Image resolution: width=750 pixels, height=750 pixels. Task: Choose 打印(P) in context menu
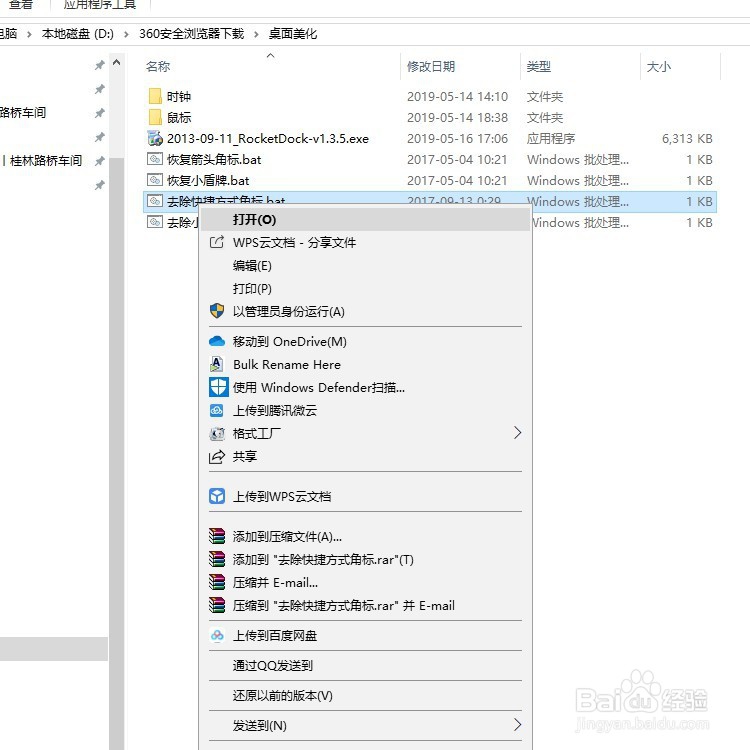coord(365,288)
